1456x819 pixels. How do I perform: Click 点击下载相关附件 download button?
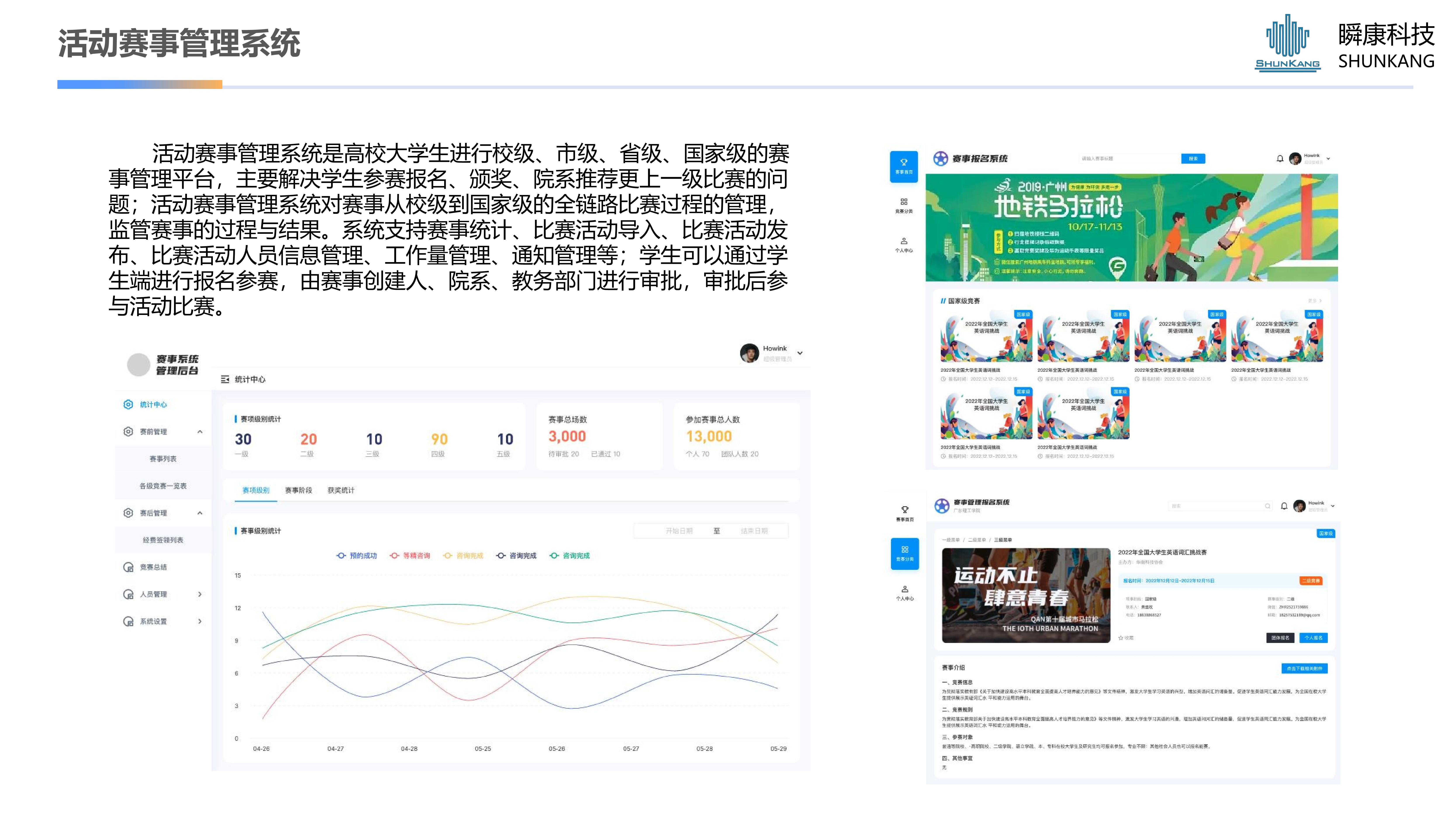[1304, 669]
